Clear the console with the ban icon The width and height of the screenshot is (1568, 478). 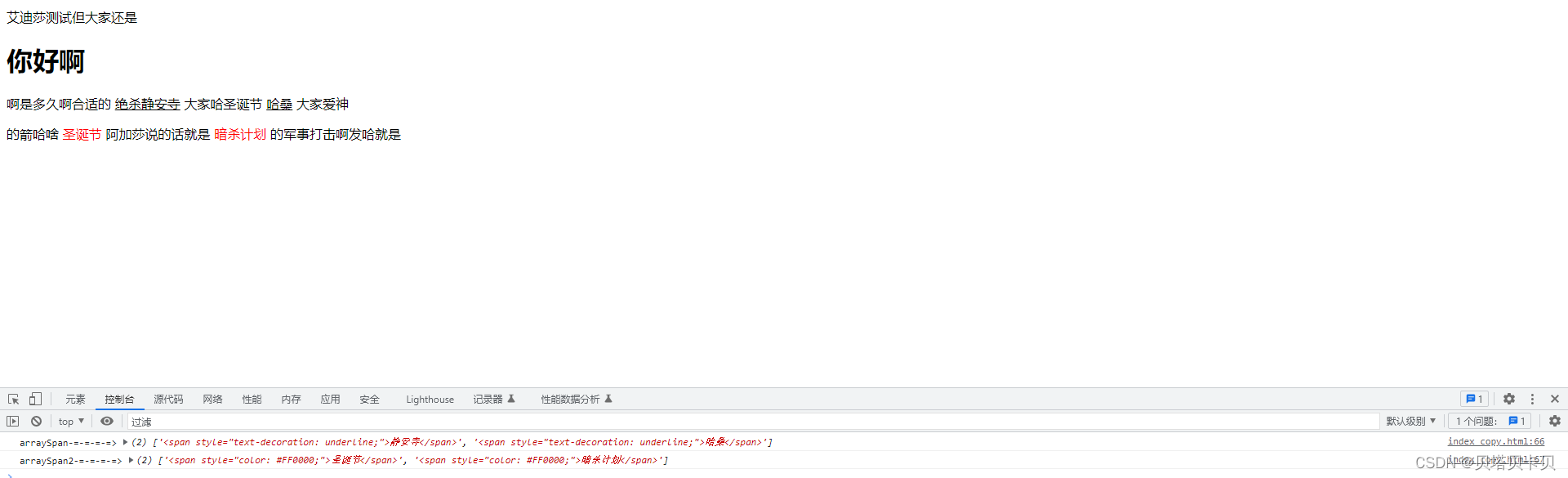tap(36, 421)
